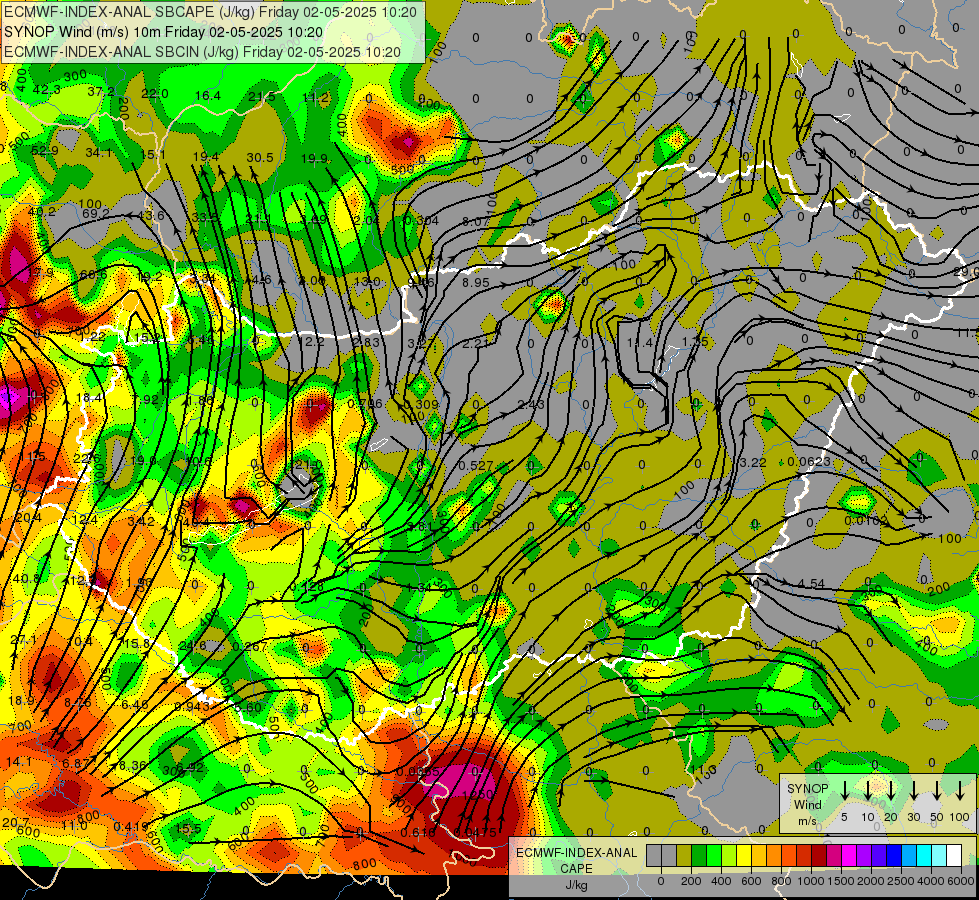
Task: Click the 0.527 value on map
Action: coord(476,466)
